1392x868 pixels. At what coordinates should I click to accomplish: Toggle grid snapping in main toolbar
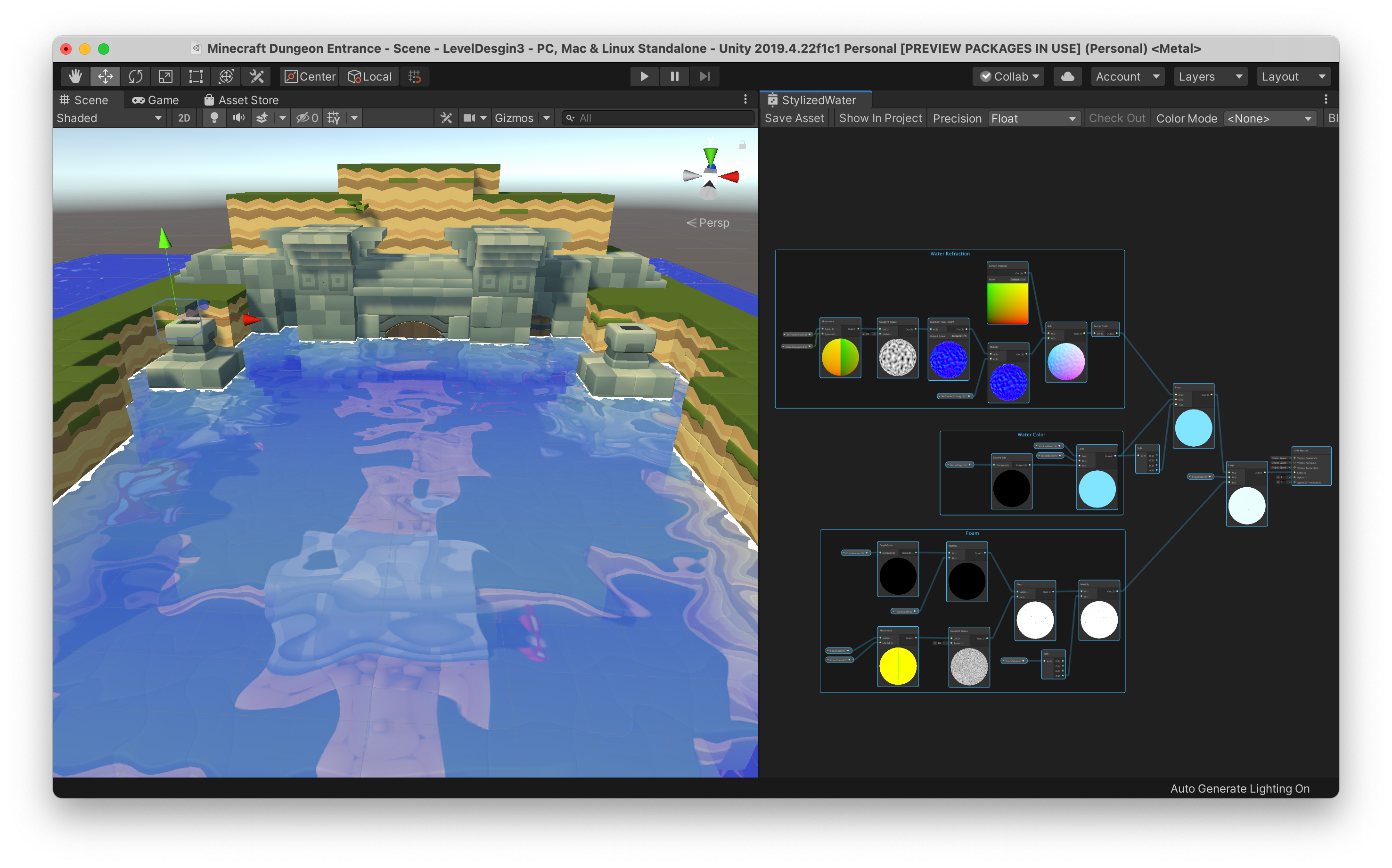point(415,76)
